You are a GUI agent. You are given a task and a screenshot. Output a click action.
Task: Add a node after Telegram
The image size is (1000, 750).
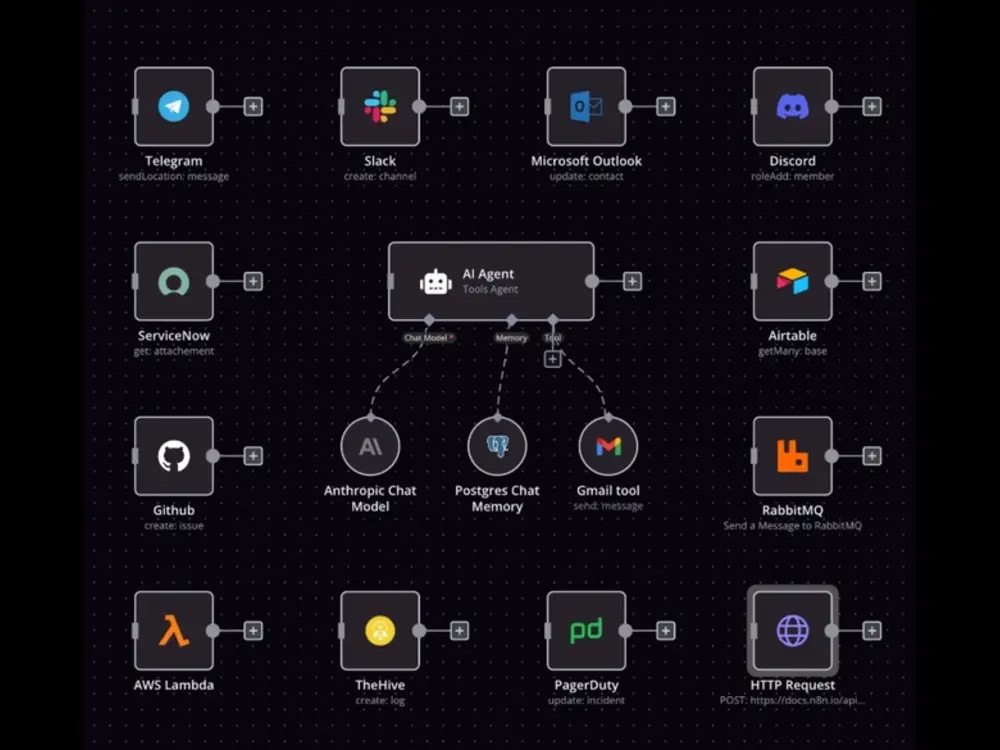tap(253, 107)
